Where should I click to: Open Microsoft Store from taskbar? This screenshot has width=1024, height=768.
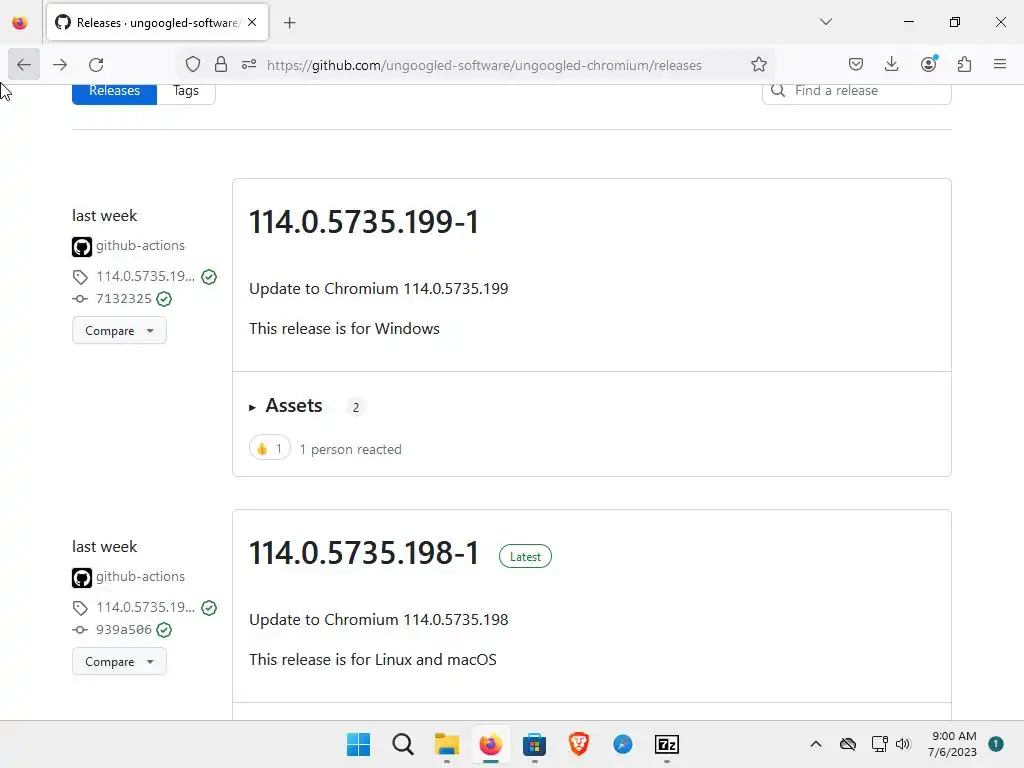coord(534,744)
